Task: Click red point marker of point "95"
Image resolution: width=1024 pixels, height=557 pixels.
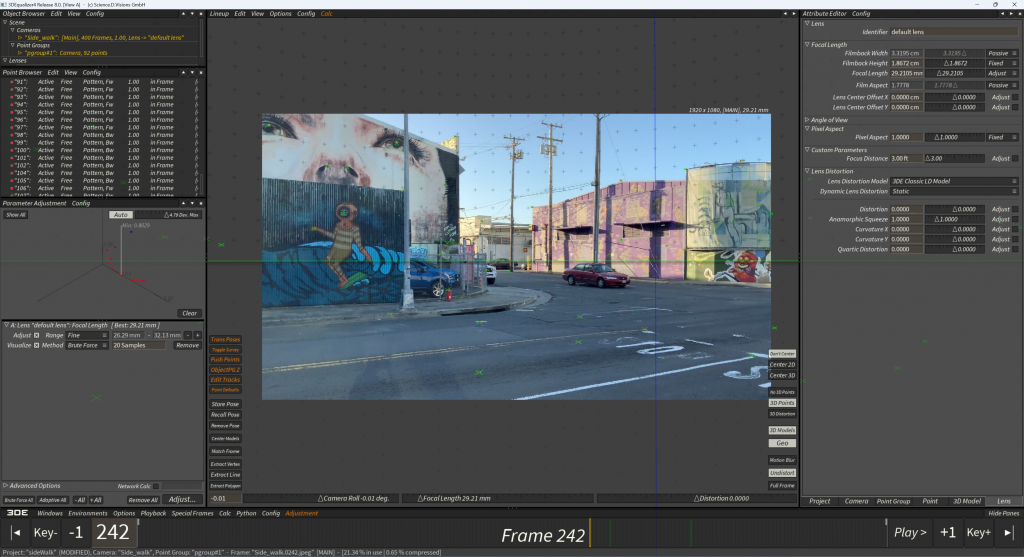Action: click(11, 112)
